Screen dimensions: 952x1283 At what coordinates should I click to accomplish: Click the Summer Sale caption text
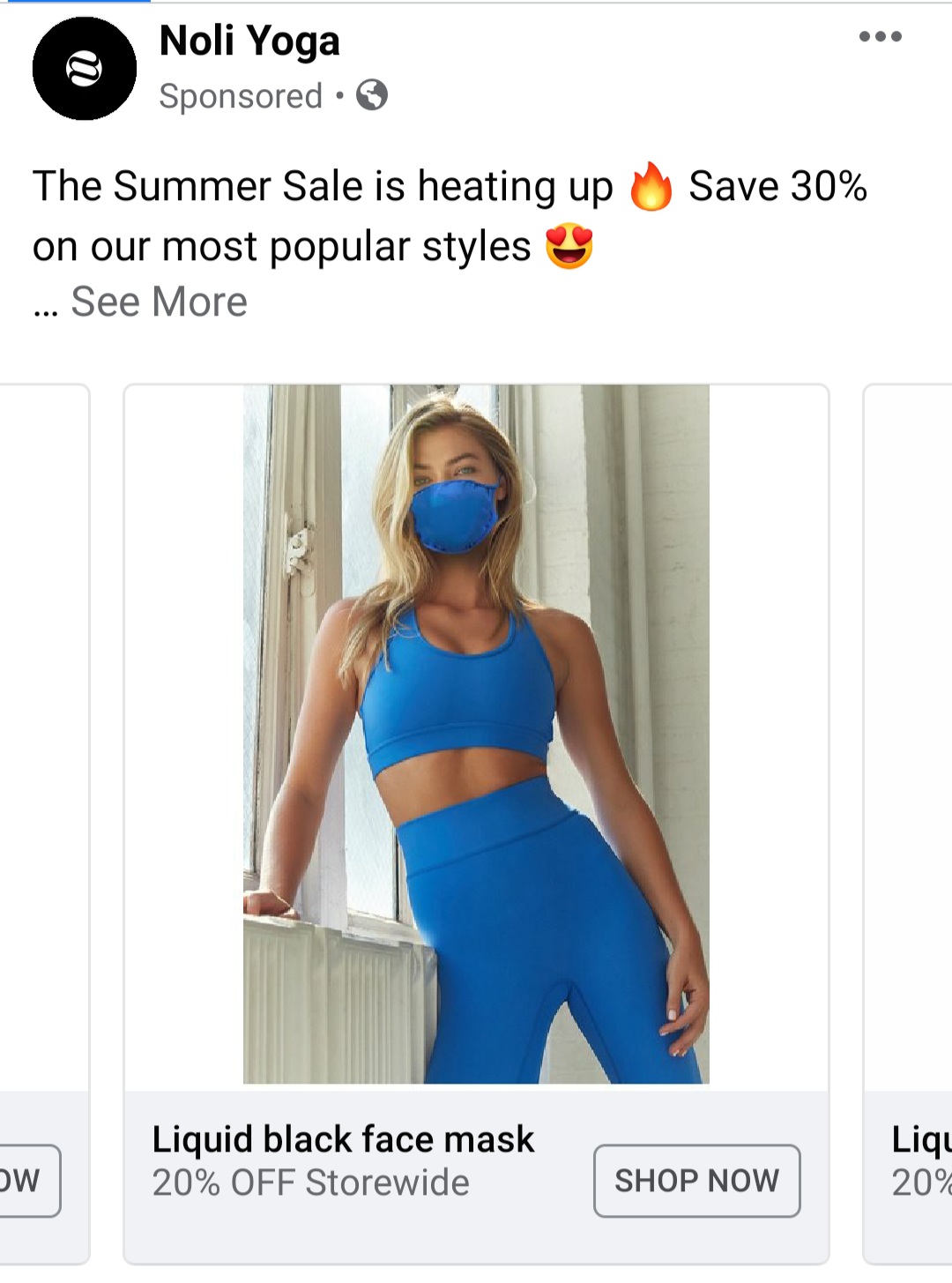tap(323, 187)
